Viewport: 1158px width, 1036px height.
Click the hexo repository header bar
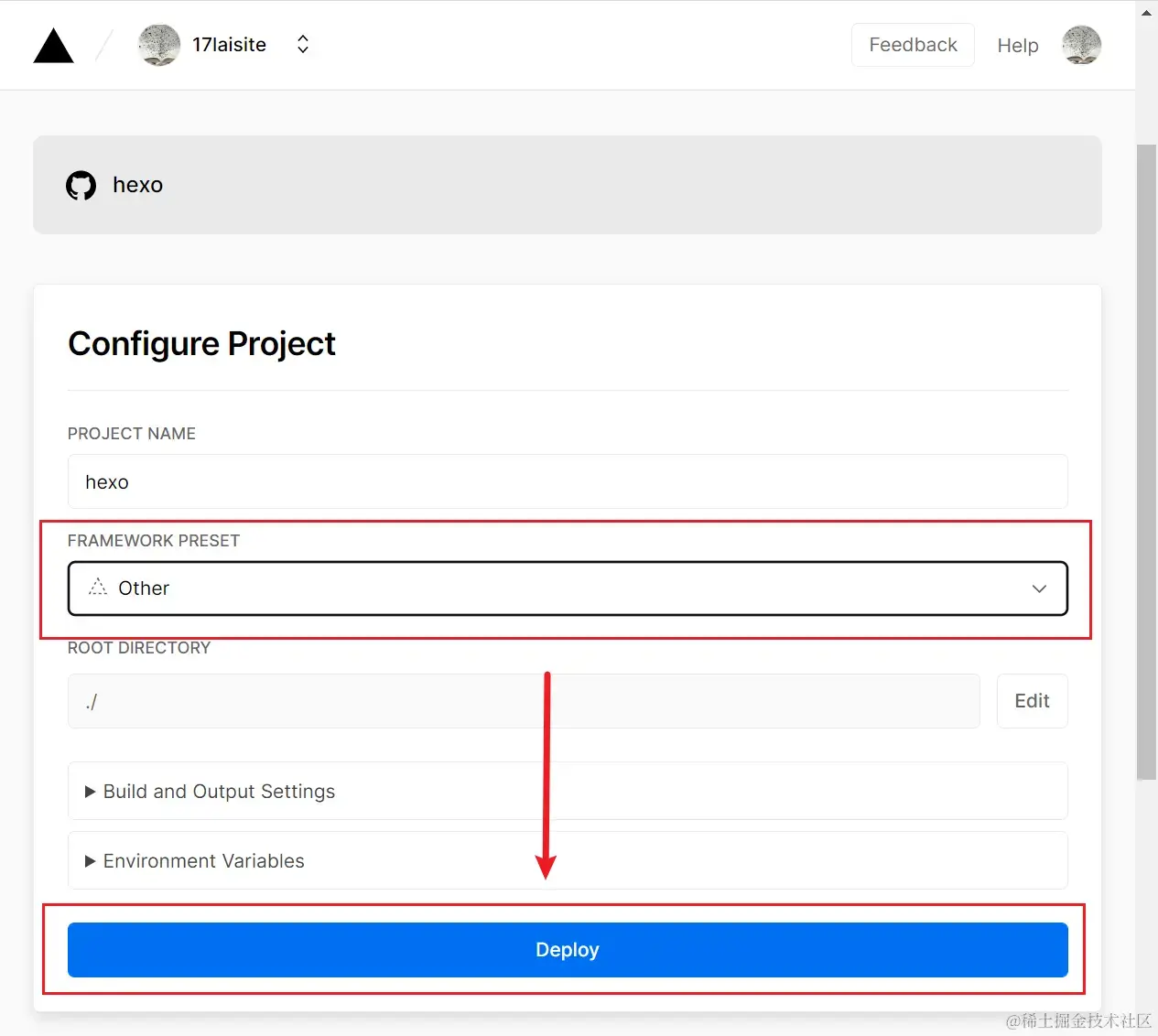click(x=568, y=185)
